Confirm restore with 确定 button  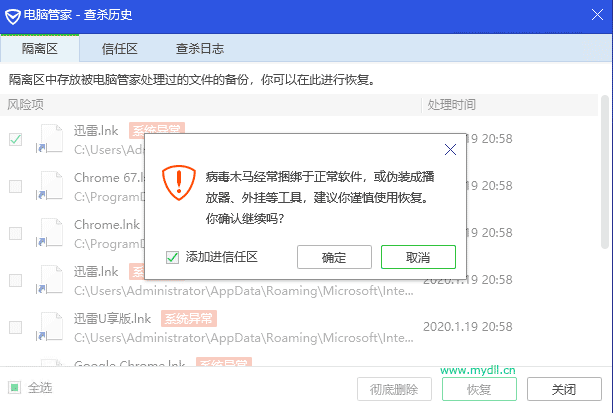[334, 257]
